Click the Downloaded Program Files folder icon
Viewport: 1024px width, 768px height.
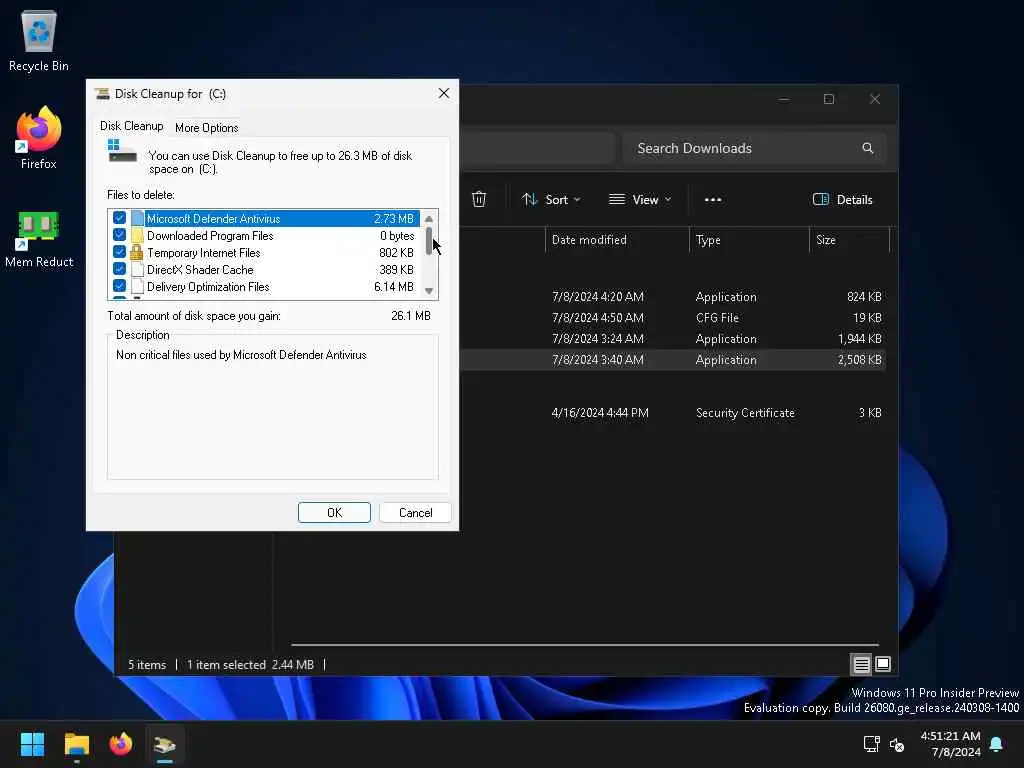click(x=137, y=236)
